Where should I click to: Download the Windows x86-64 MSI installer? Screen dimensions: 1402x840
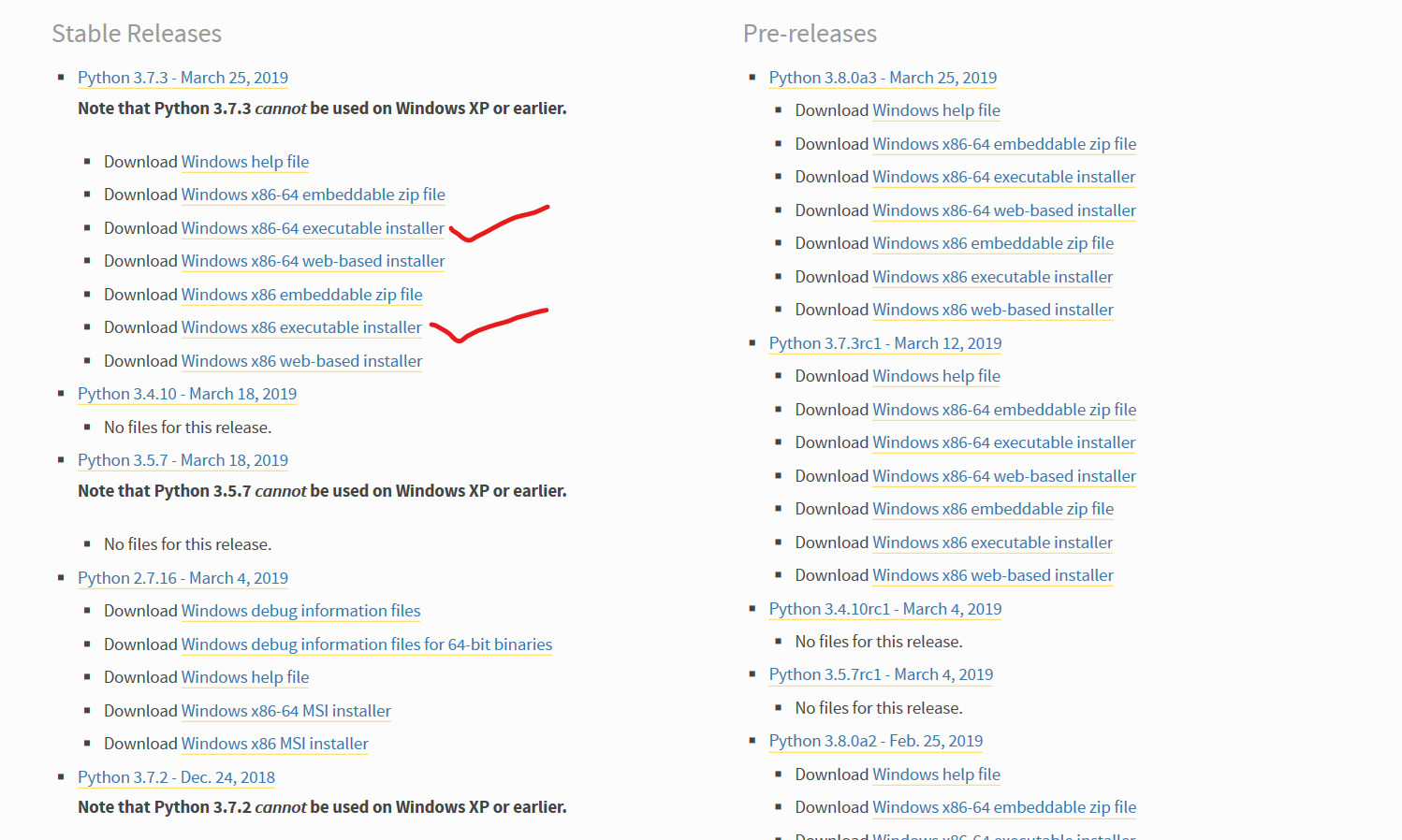[x=286, y=711]
